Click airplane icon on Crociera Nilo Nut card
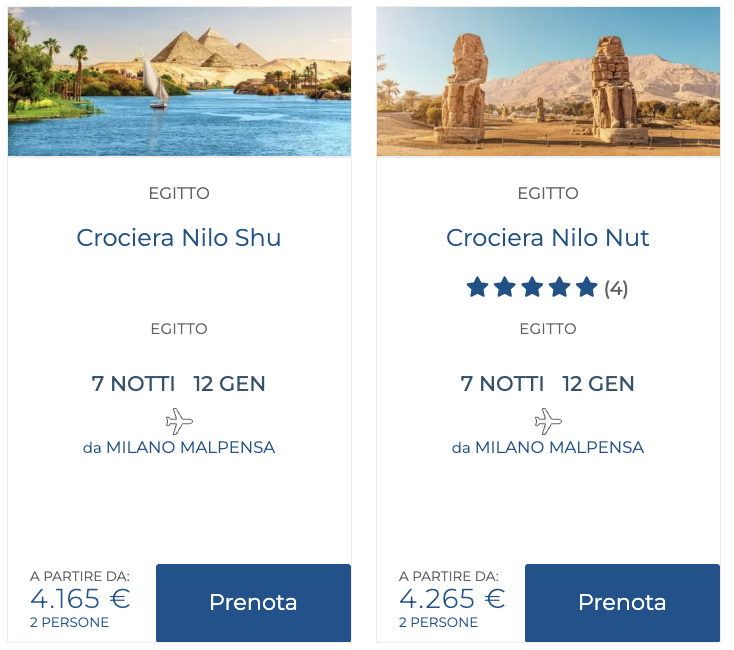734x650 pixels. (x=548, y=421)
